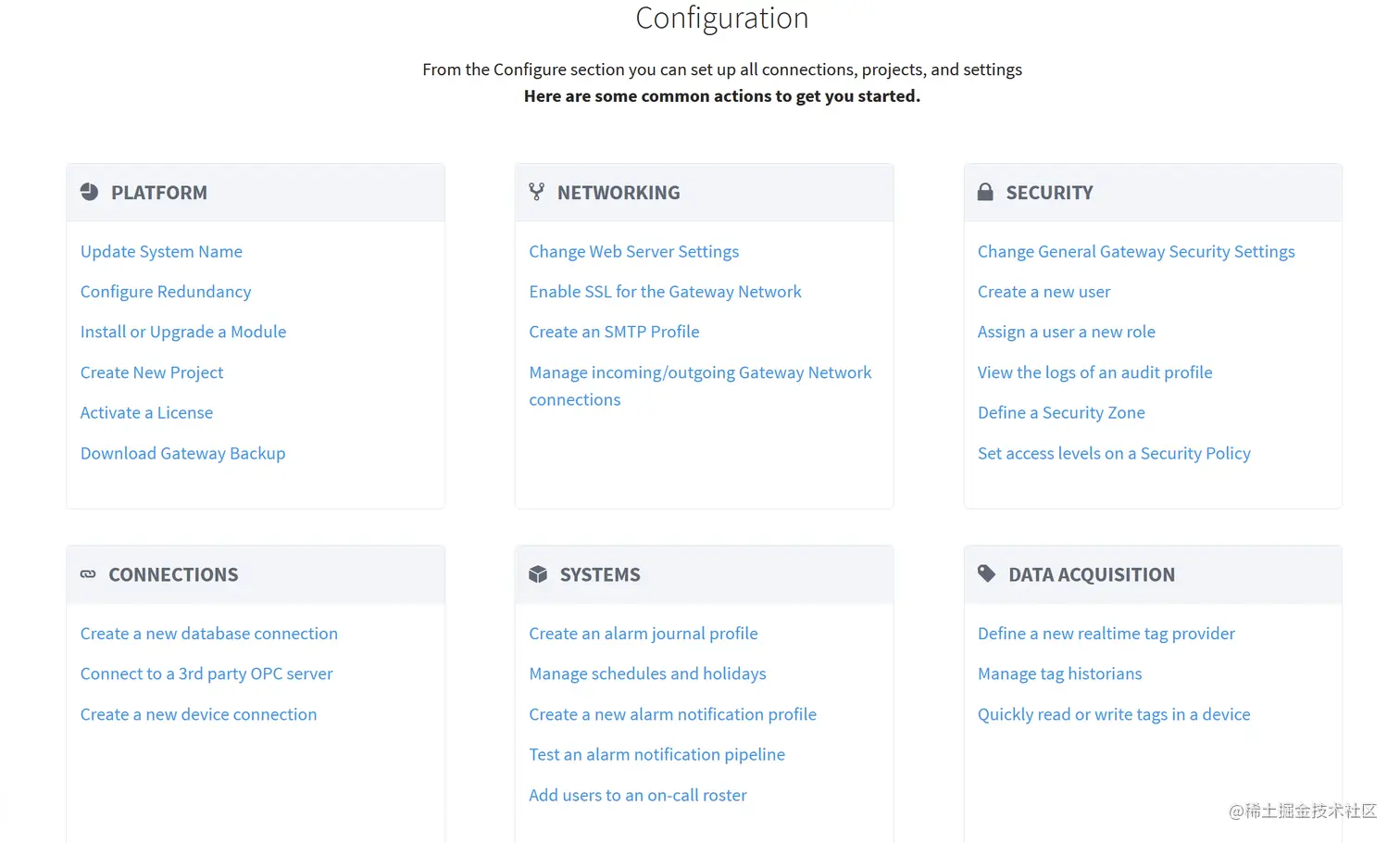
Task: Go to Install or Upgrade a Module
Action: [183, 332]
